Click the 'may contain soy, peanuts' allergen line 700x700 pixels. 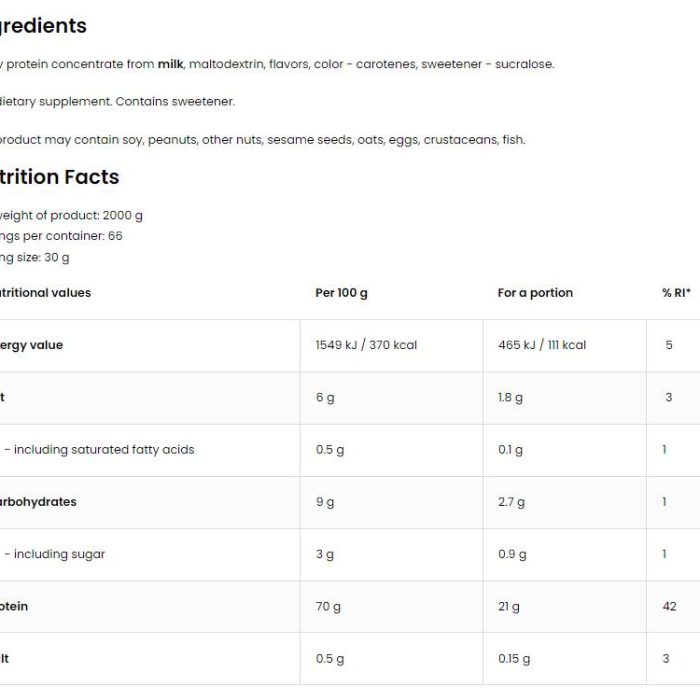pos(262,140)
